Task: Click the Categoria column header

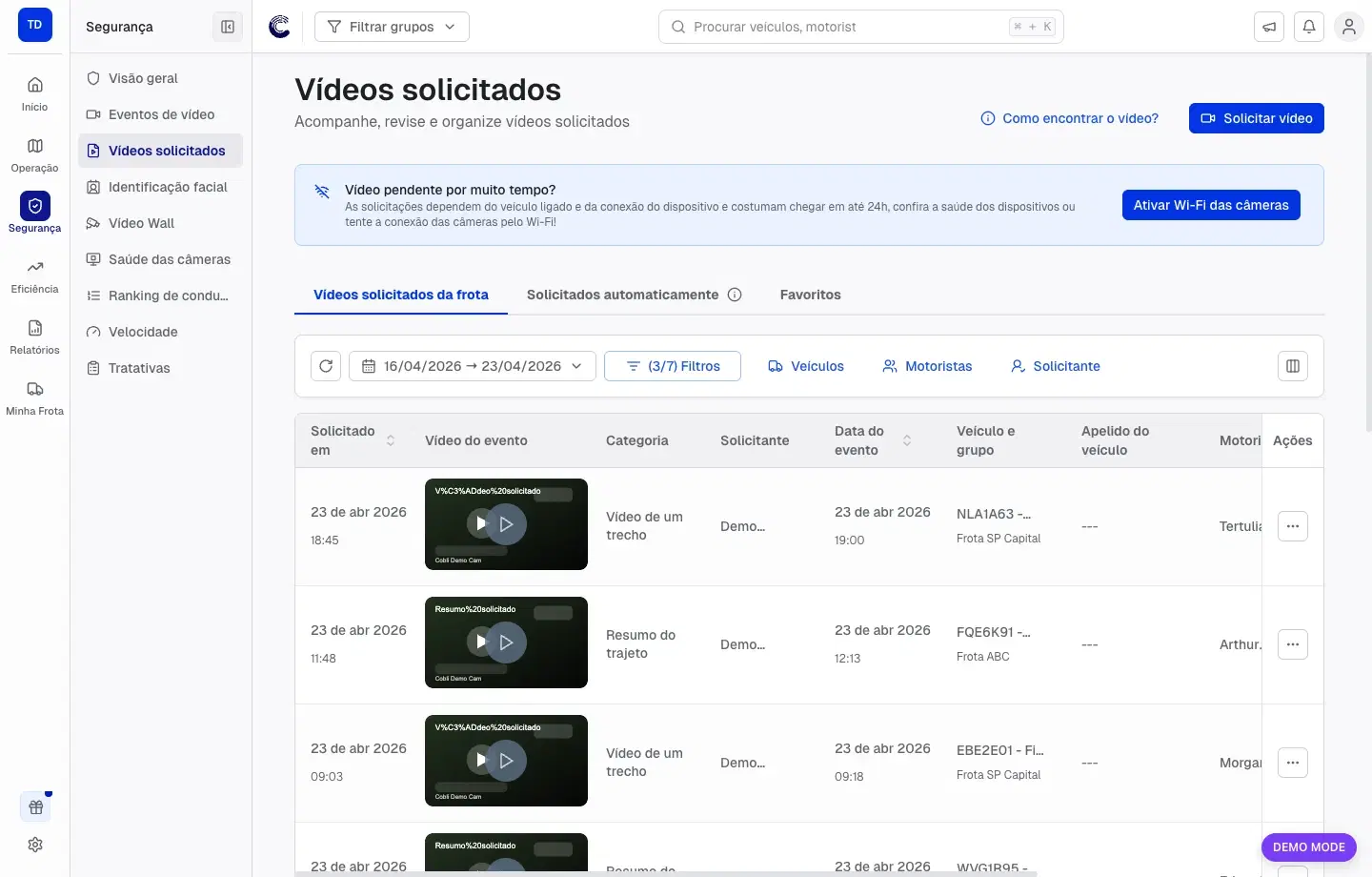Action: [637, 440]
